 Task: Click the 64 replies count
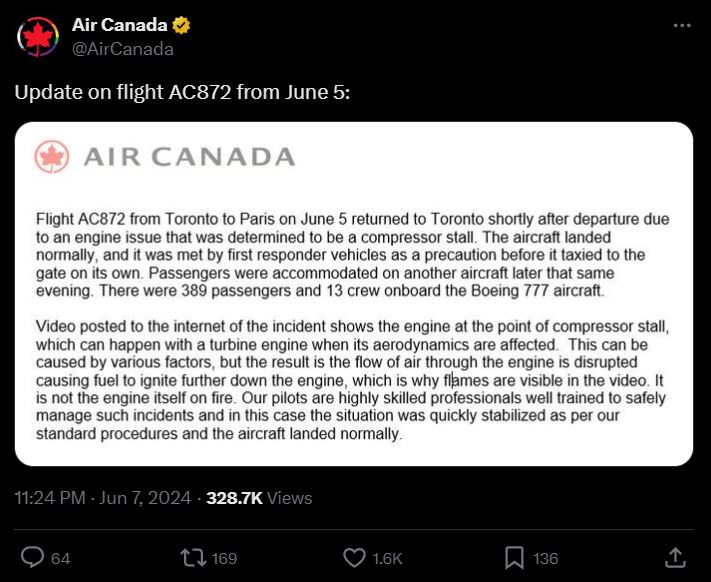pyautogui.click(x=60, y=558)
